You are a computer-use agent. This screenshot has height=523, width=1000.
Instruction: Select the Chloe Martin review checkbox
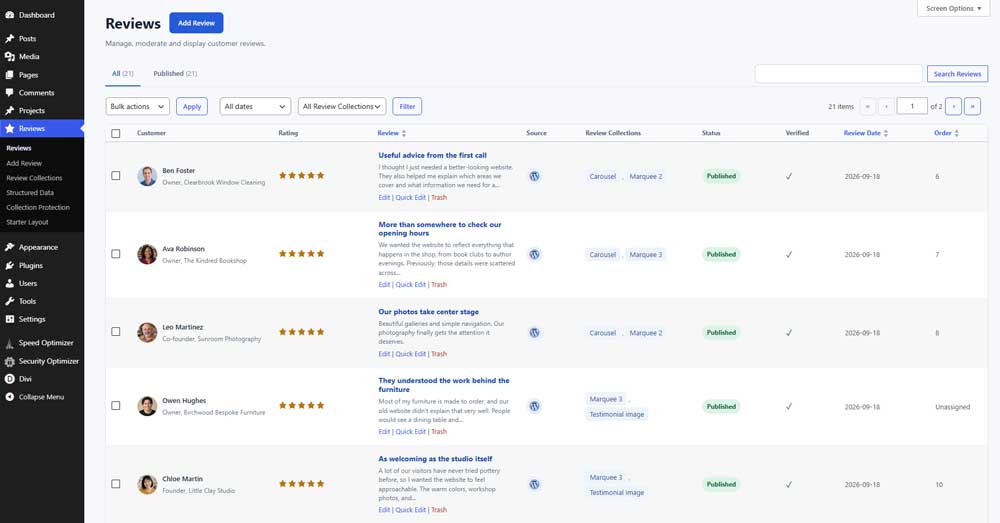(115, 484)
